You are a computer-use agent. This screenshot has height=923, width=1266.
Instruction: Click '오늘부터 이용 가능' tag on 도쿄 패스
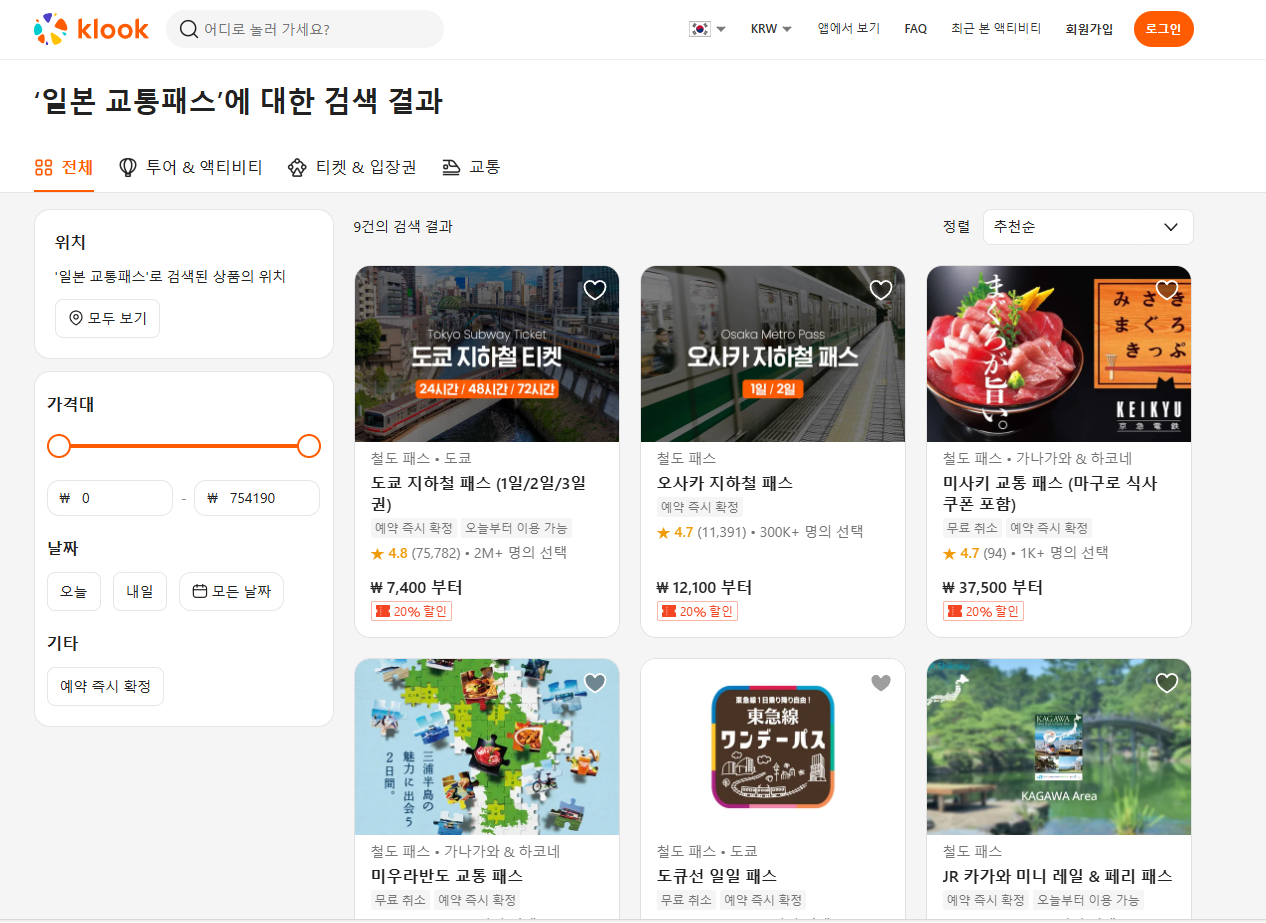[517, 528]
